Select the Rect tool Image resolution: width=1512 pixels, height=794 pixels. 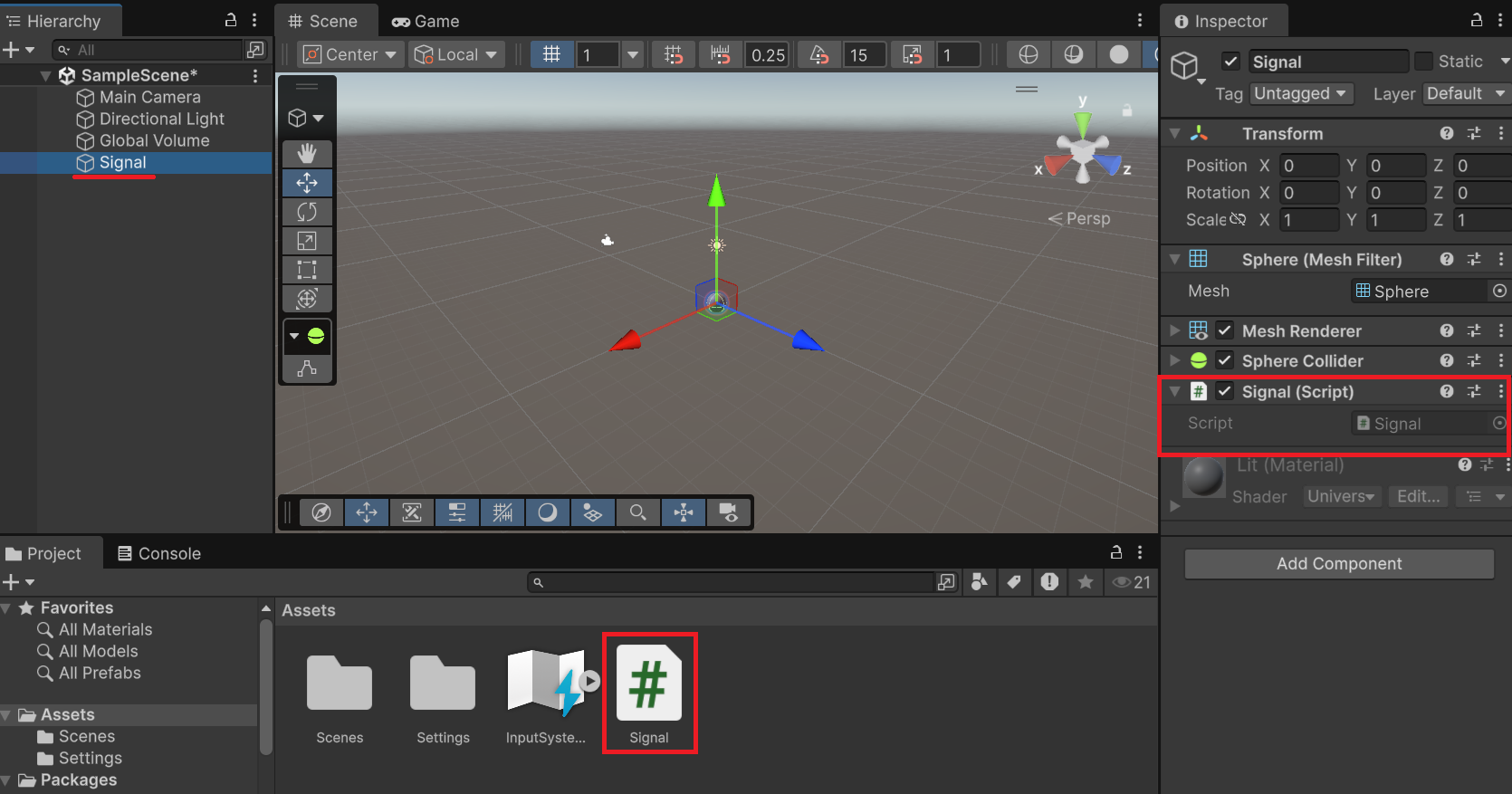(x=307, y=270)
